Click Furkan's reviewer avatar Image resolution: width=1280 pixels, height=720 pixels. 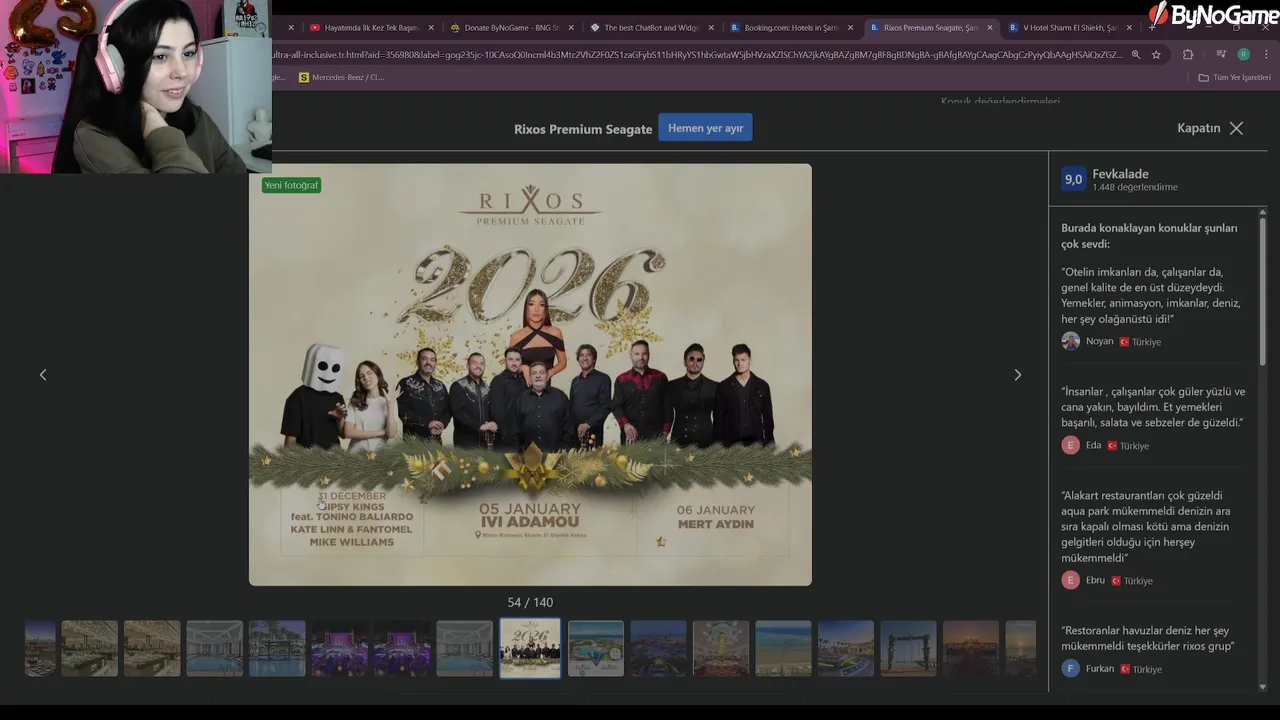(1070, 668)
